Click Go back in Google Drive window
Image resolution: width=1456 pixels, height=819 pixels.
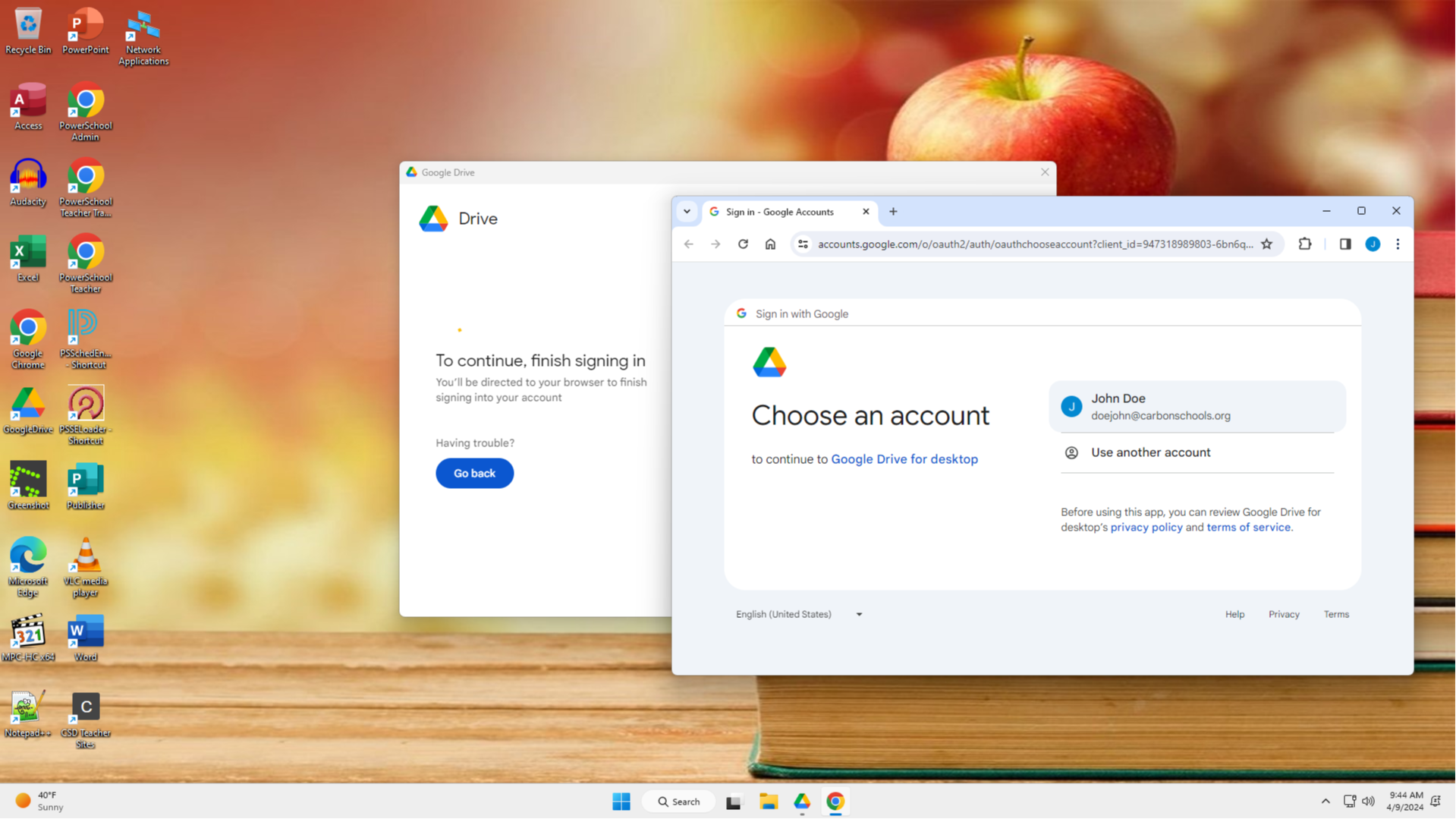click(474, 473)
